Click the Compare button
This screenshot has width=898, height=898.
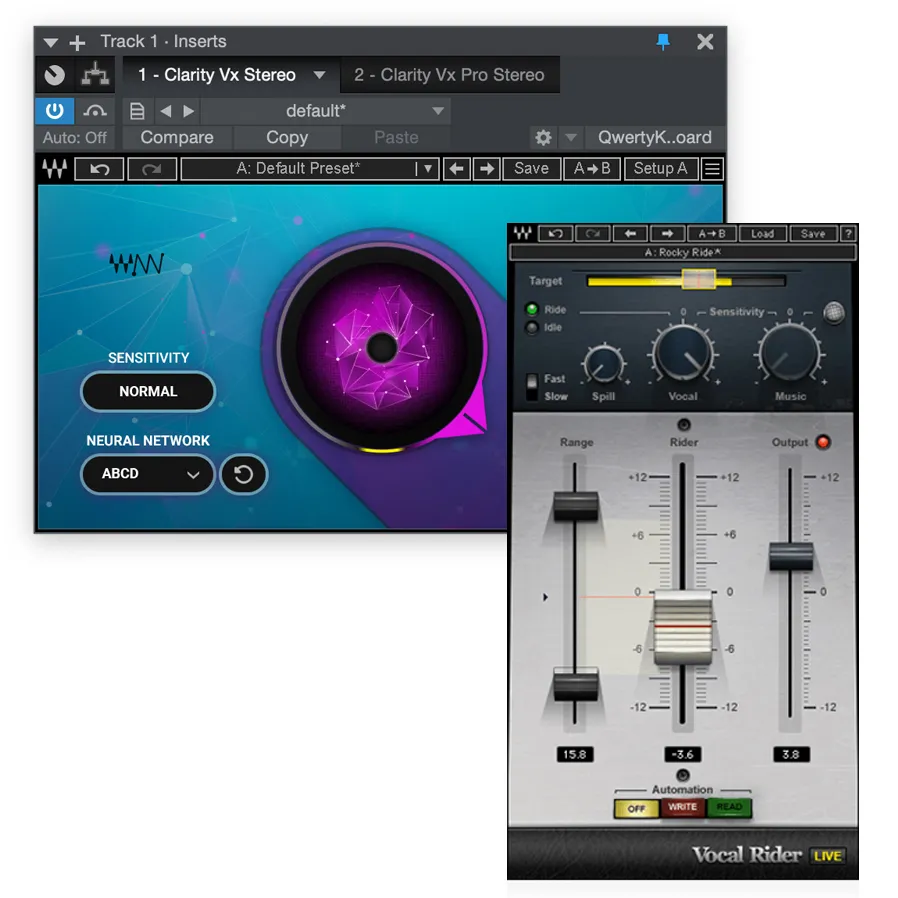click(177, 137)
